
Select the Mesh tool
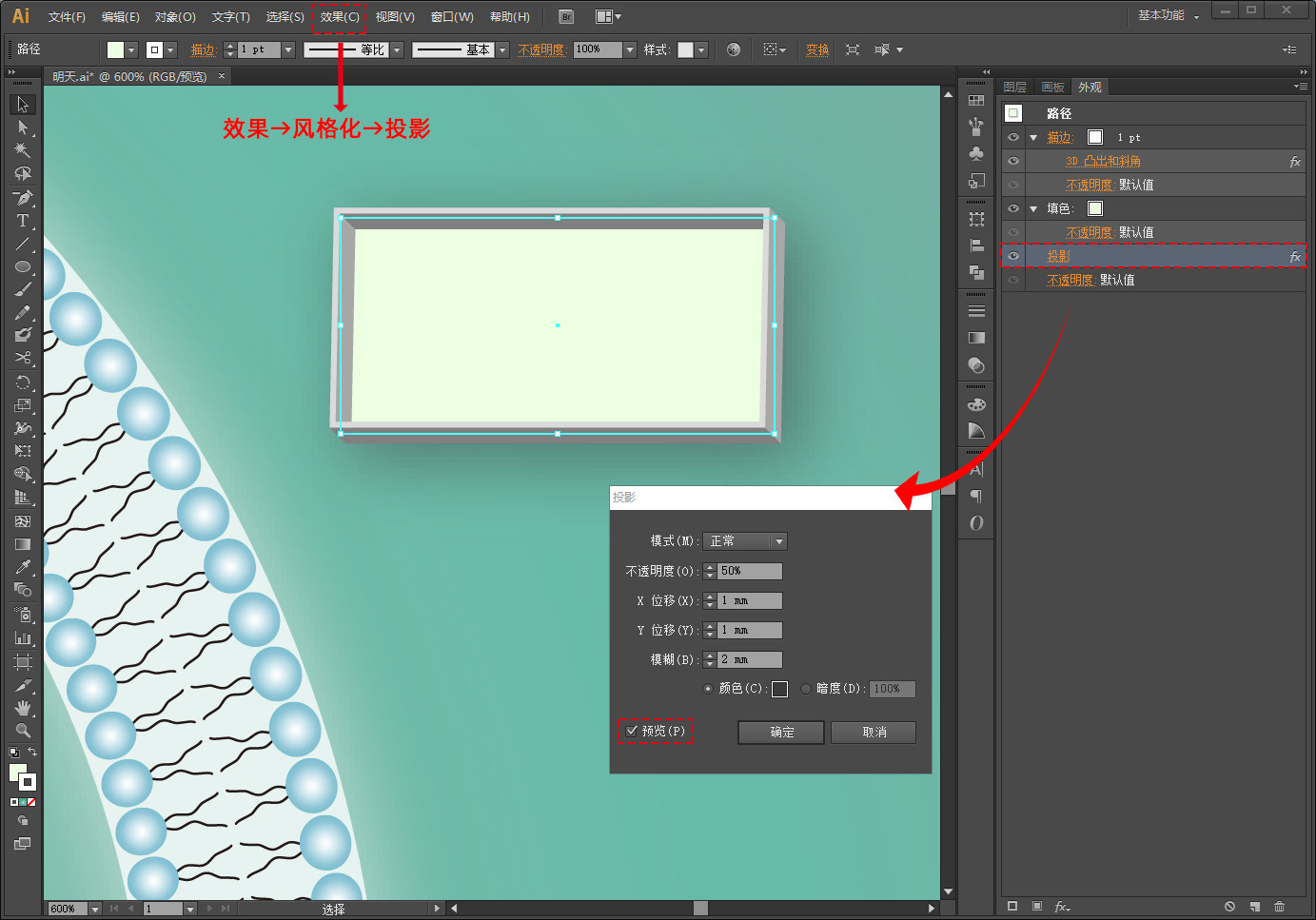click(x=23, y=521)
